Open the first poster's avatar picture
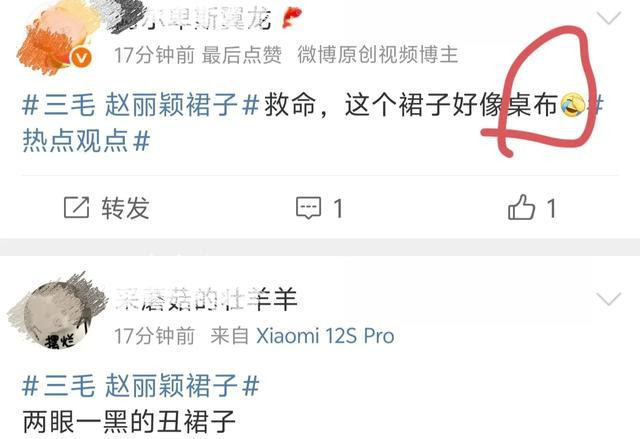The height and width of the screenshot is (439, 640). tap(55, 39)
